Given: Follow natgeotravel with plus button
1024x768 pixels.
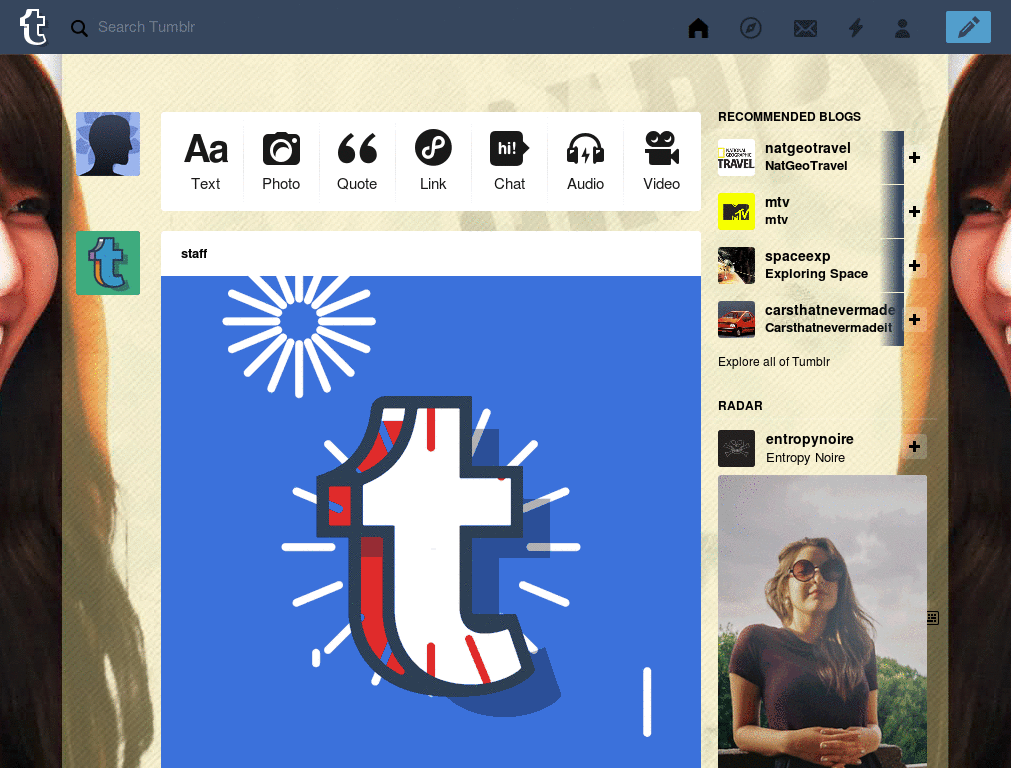Looking at the screenshot, I should 914,157.
